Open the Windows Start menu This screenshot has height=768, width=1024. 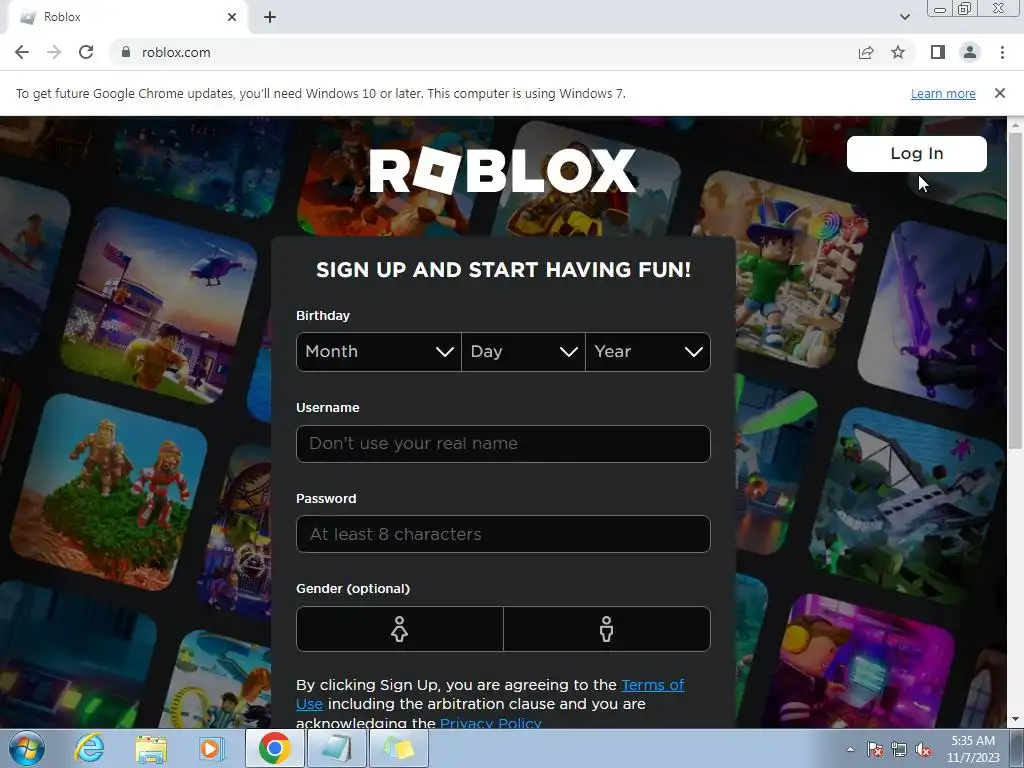pos(26,748)
